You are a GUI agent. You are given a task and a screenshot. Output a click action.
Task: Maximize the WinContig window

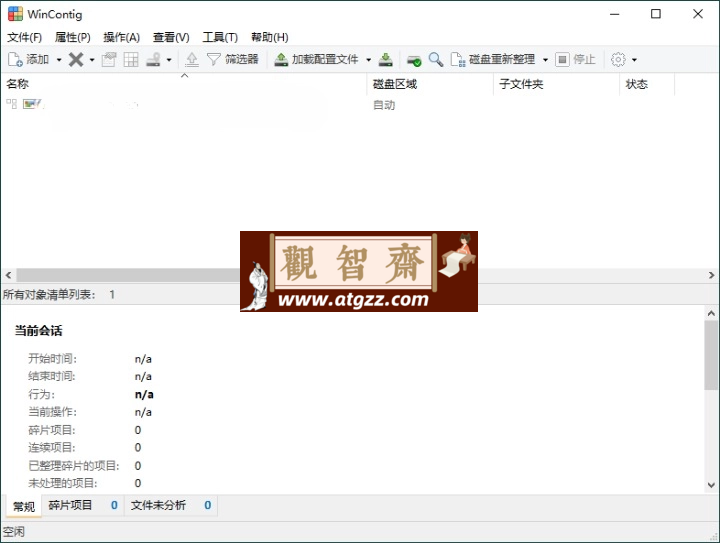656,14
